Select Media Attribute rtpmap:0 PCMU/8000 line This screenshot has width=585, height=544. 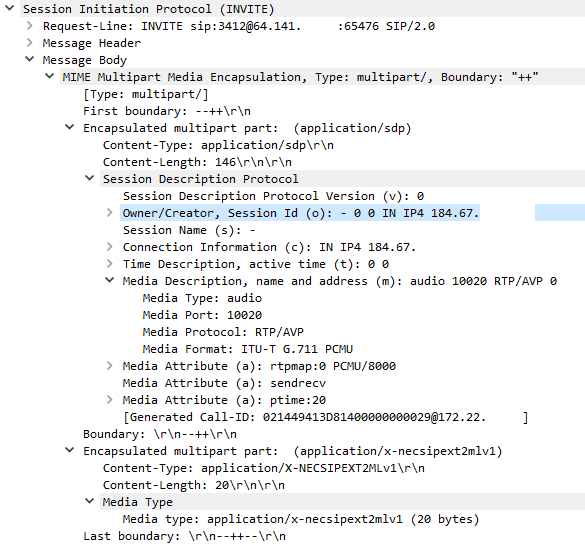[x=259, y=366]
